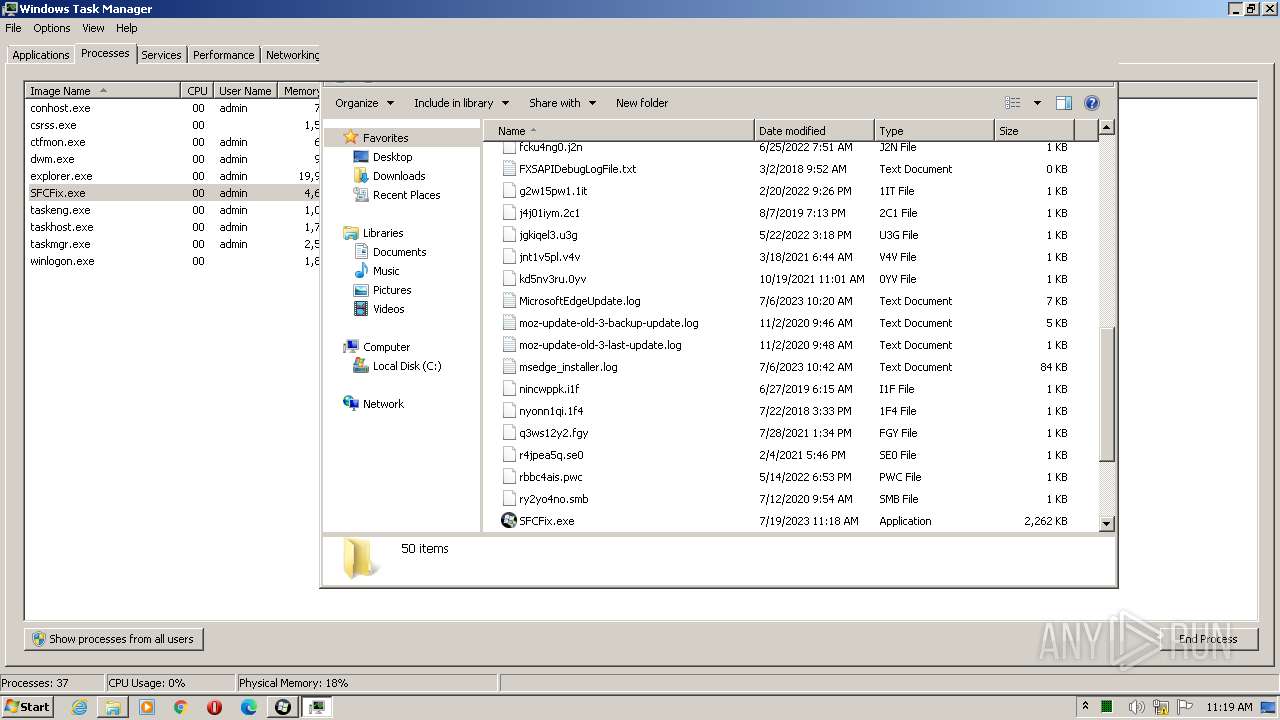Open Microsoft Edge from the taskbar
This screenshot has width=1280, height=720.
[x=249, y=707]
